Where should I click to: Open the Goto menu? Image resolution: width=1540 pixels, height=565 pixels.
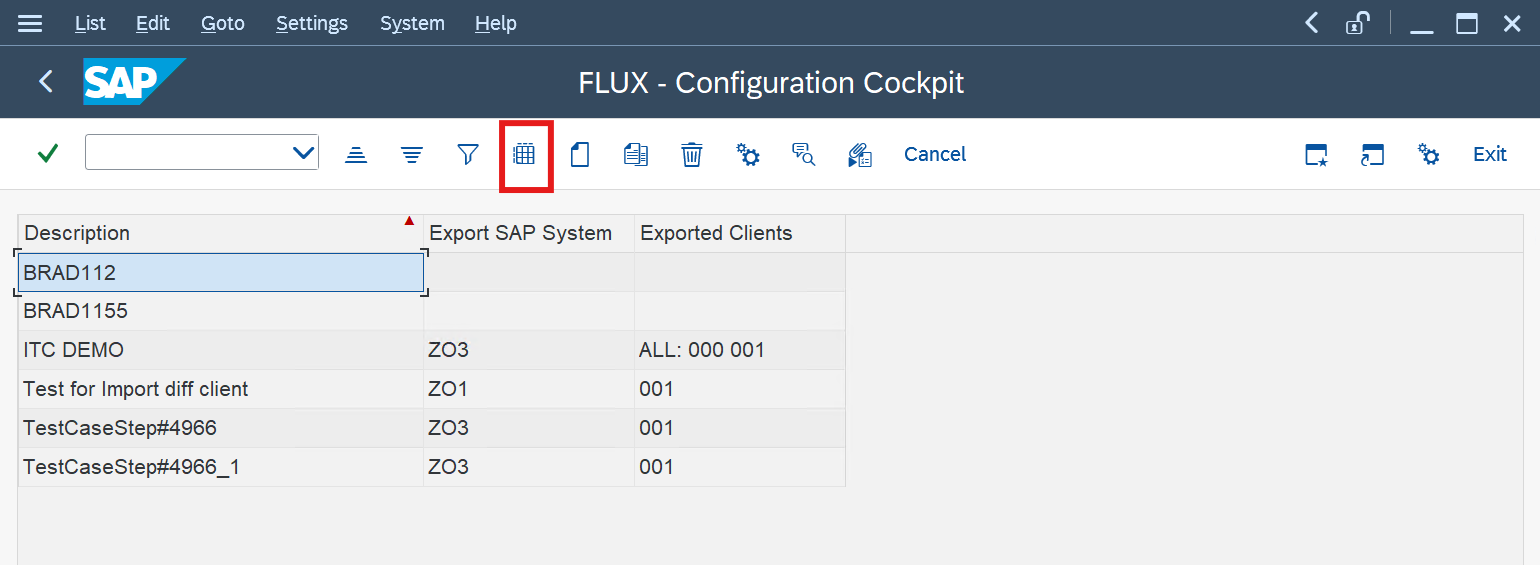(x=222, y=23)
